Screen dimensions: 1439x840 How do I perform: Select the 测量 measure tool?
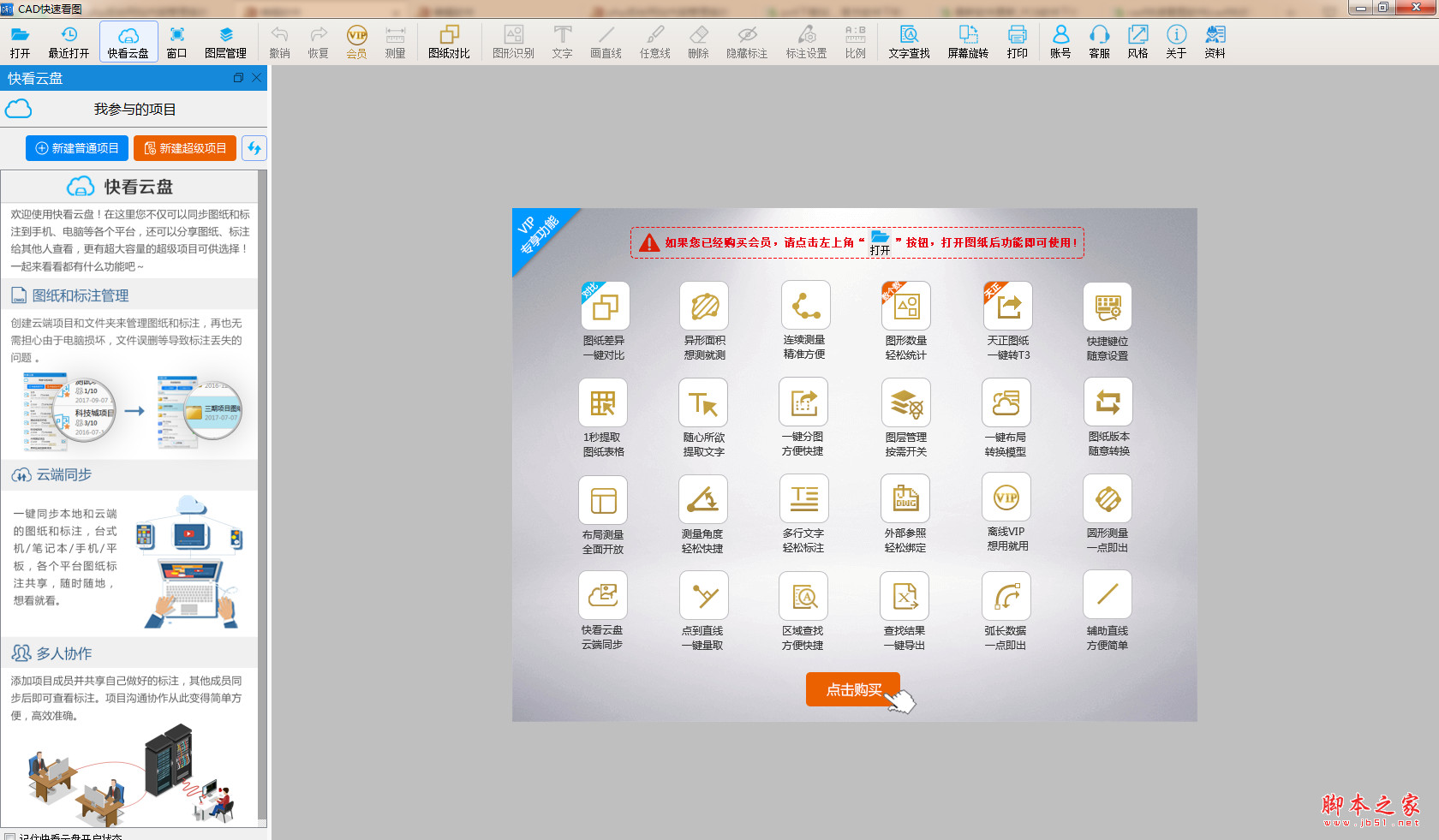395,41
